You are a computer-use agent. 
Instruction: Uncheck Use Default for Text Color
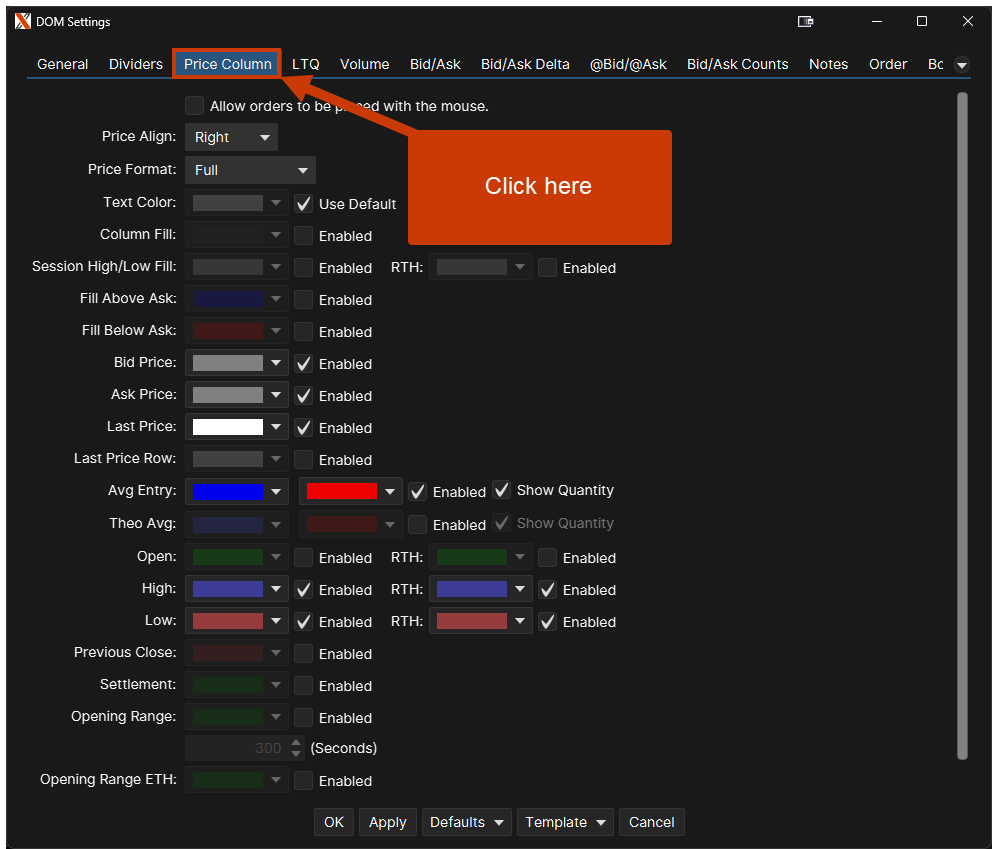304,204
